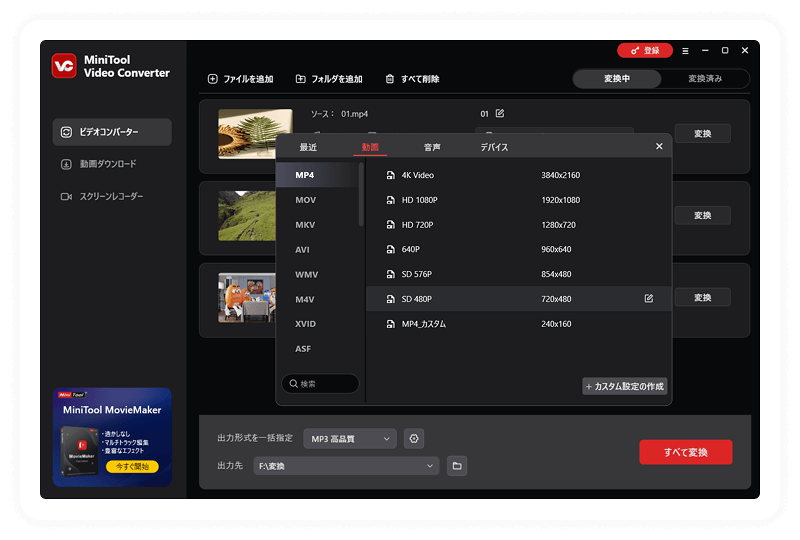This screenshot has width=800, height=540.
Task: Switch to the 変換中 tab
Action: click(617, 79)
